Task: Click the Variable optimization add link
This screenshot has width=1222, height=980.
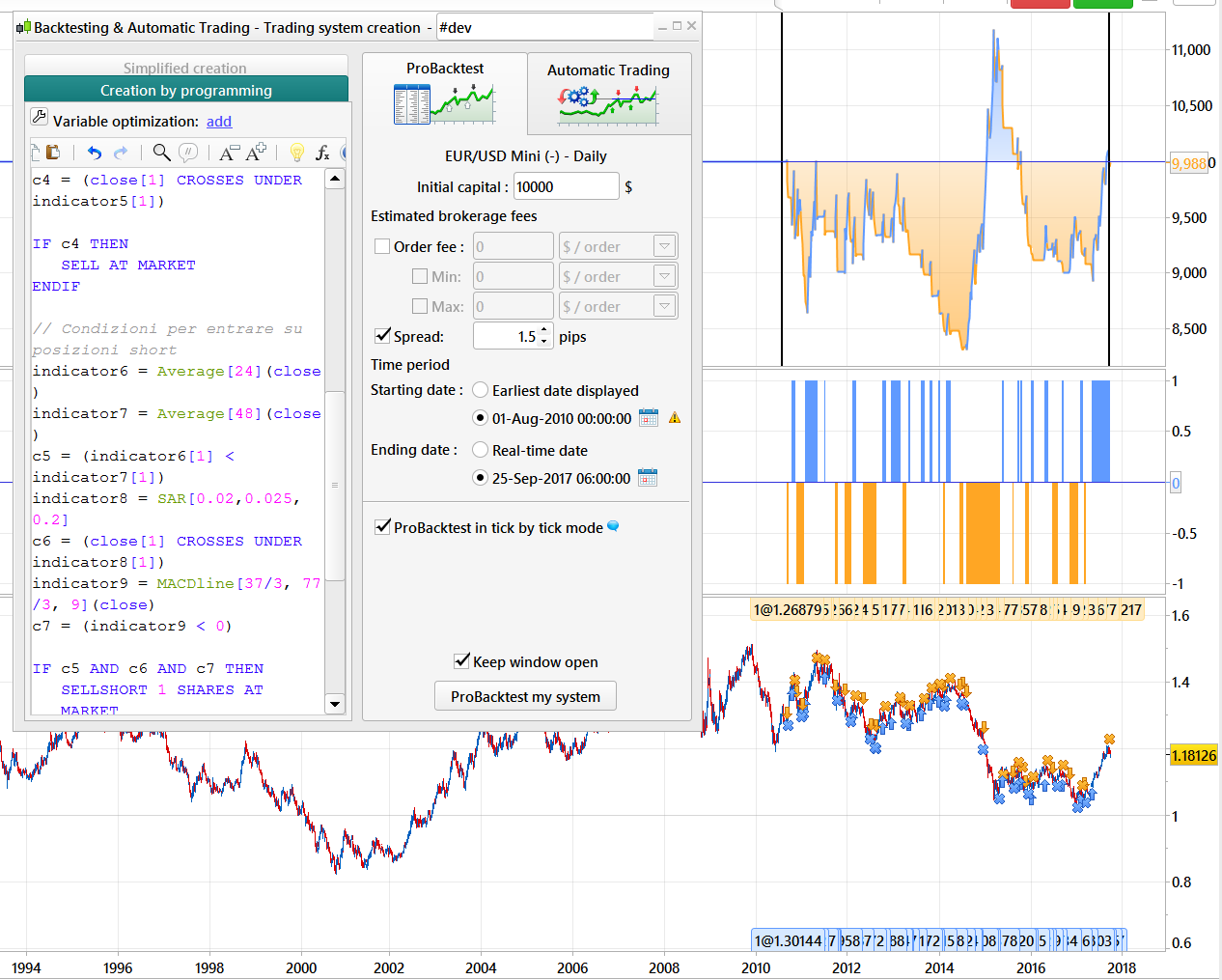Action: point(219,122)
